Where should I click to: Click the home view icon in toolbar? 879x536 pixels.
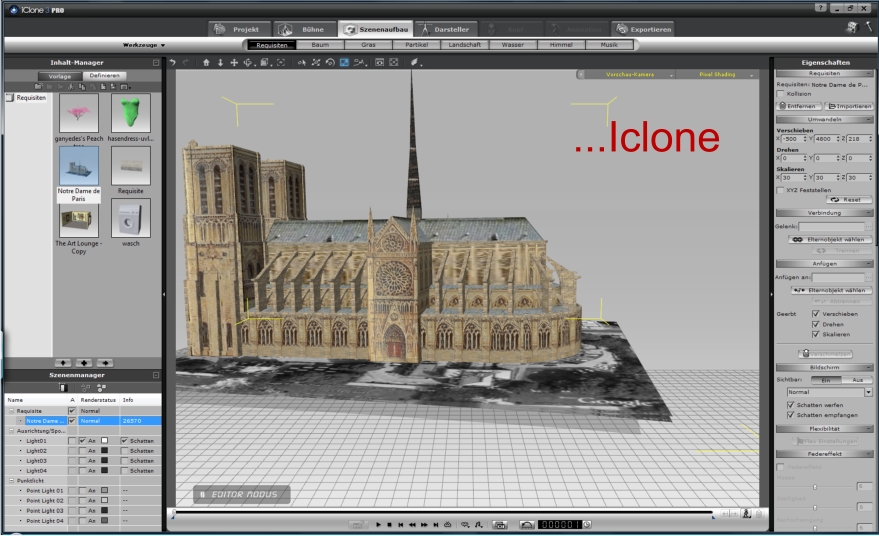pyautogui.click(x=207, y=63)
